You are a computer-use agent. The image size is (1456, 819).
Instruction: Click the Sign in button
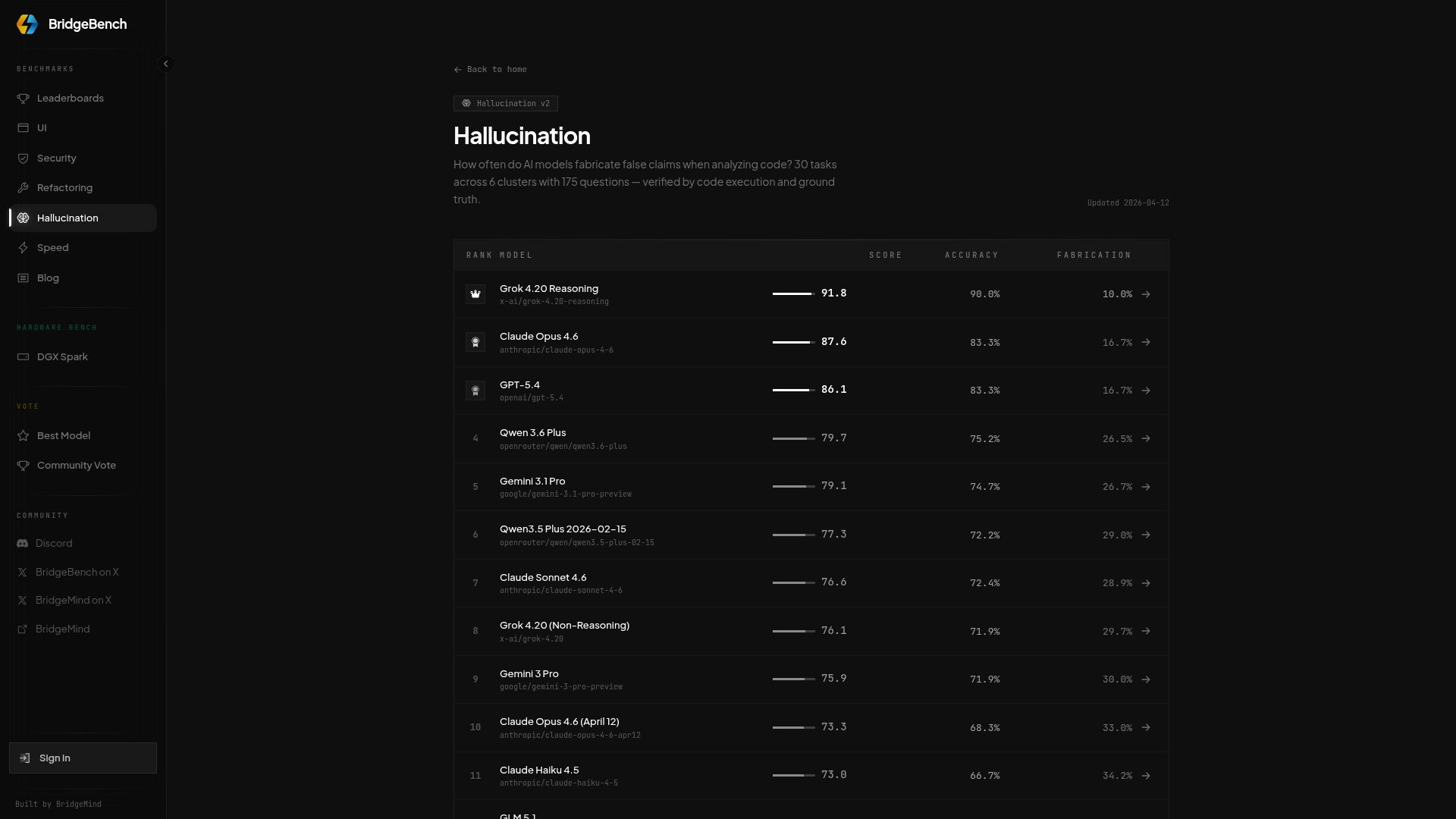click(x=83, y=758)
